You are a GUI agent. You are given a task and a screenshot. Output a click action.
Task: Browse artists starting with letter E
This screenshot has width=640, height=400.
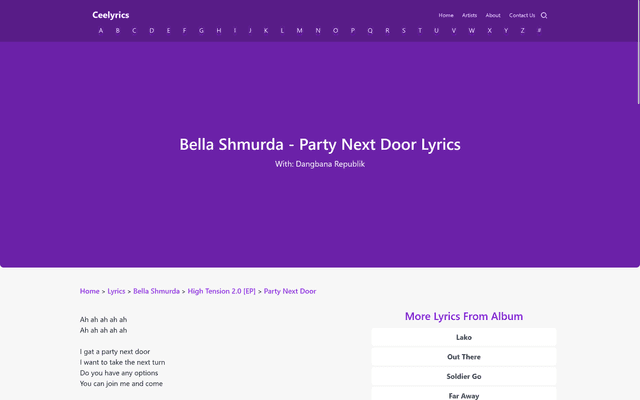pyautogui.click(x=168, y=31)
